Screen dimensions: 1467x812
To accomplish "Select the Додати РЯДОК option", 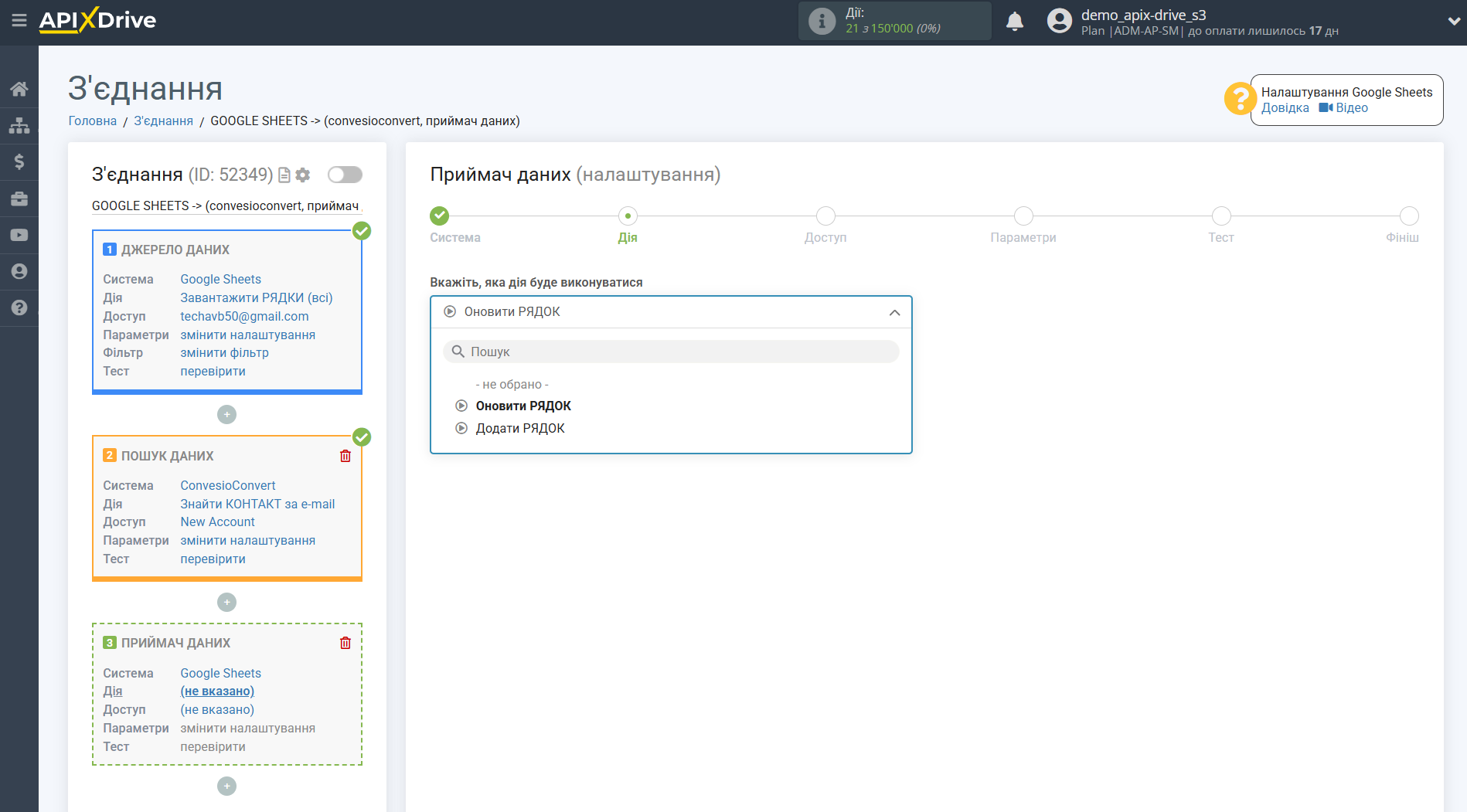I will point(520,429).
